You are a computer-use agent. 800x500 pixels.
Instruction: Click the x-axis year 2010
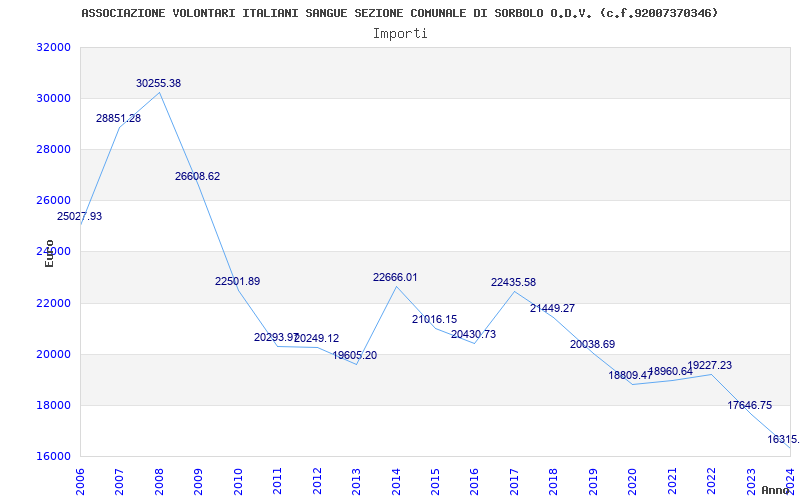click(x=238, y=481)
